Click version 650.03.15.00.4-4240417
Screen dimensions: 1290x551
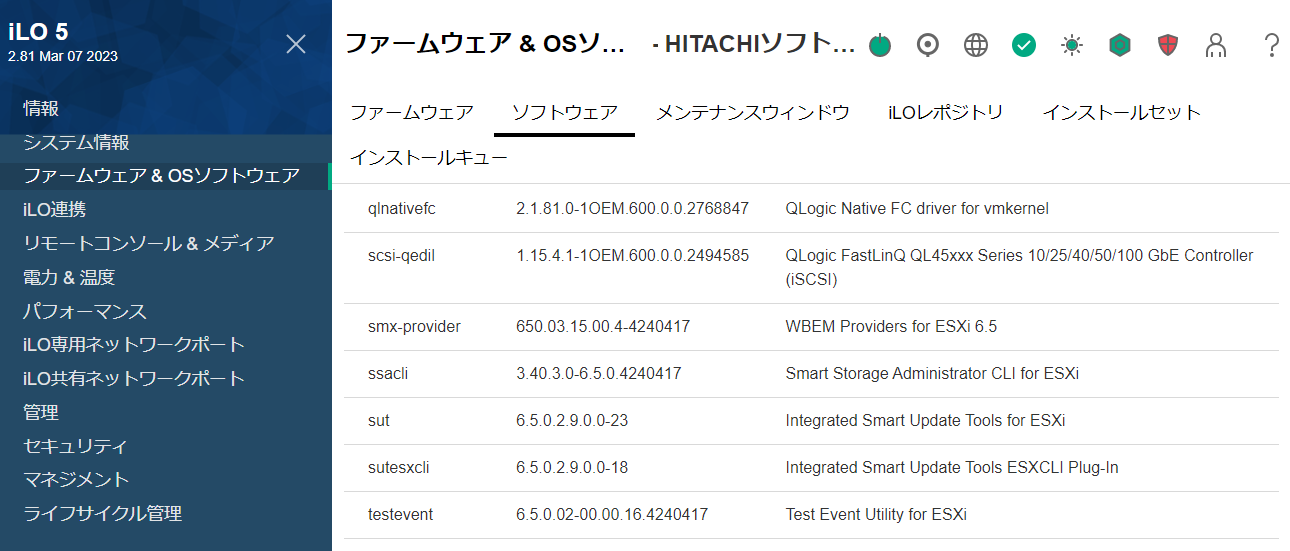click(x=603, y=326)
